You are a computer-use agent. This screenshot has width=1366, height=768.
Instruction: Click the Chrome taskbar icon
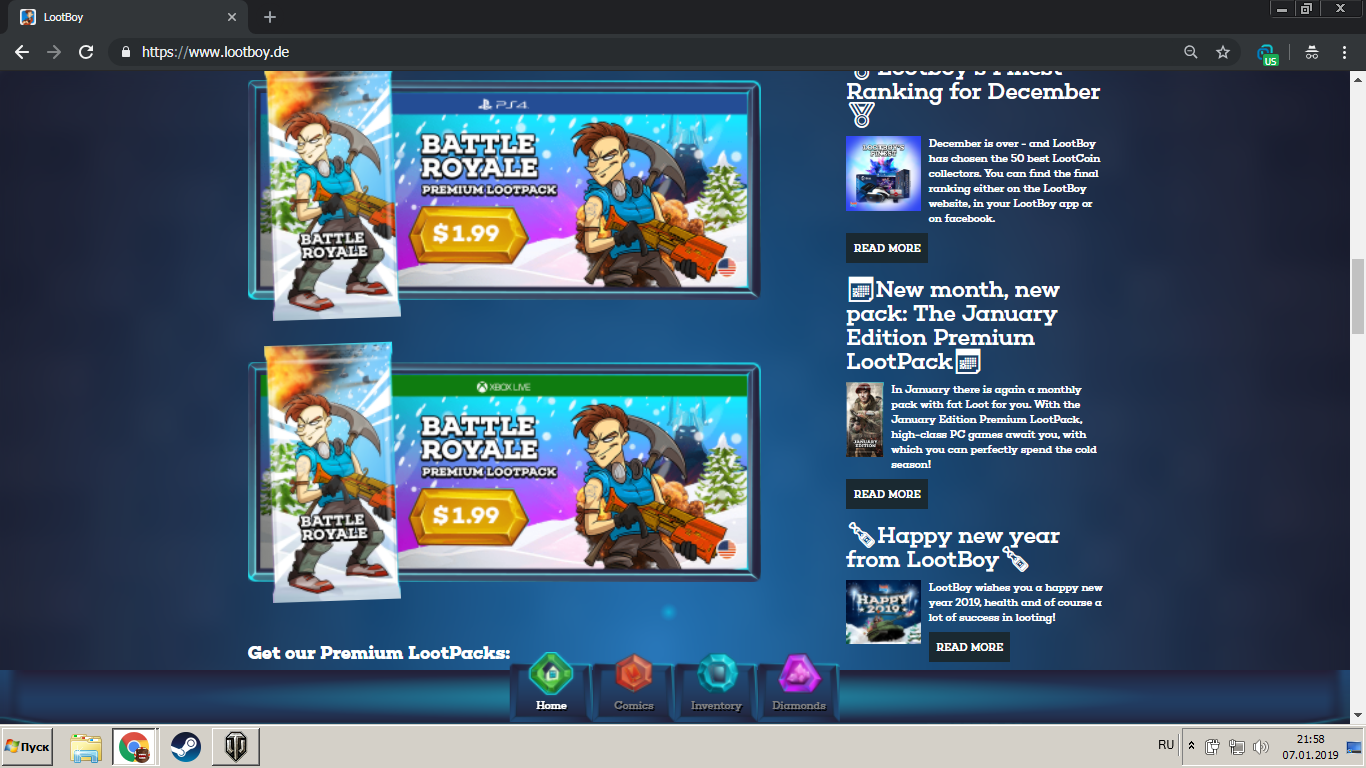tap(135, 747)
